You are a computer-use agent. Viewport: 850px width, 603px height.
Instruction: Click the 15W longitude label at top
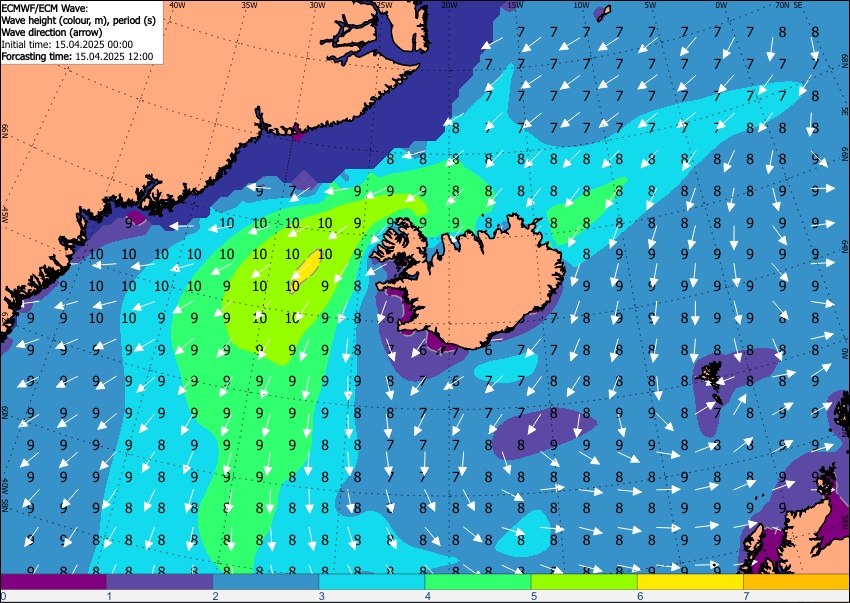pos(515,5)
